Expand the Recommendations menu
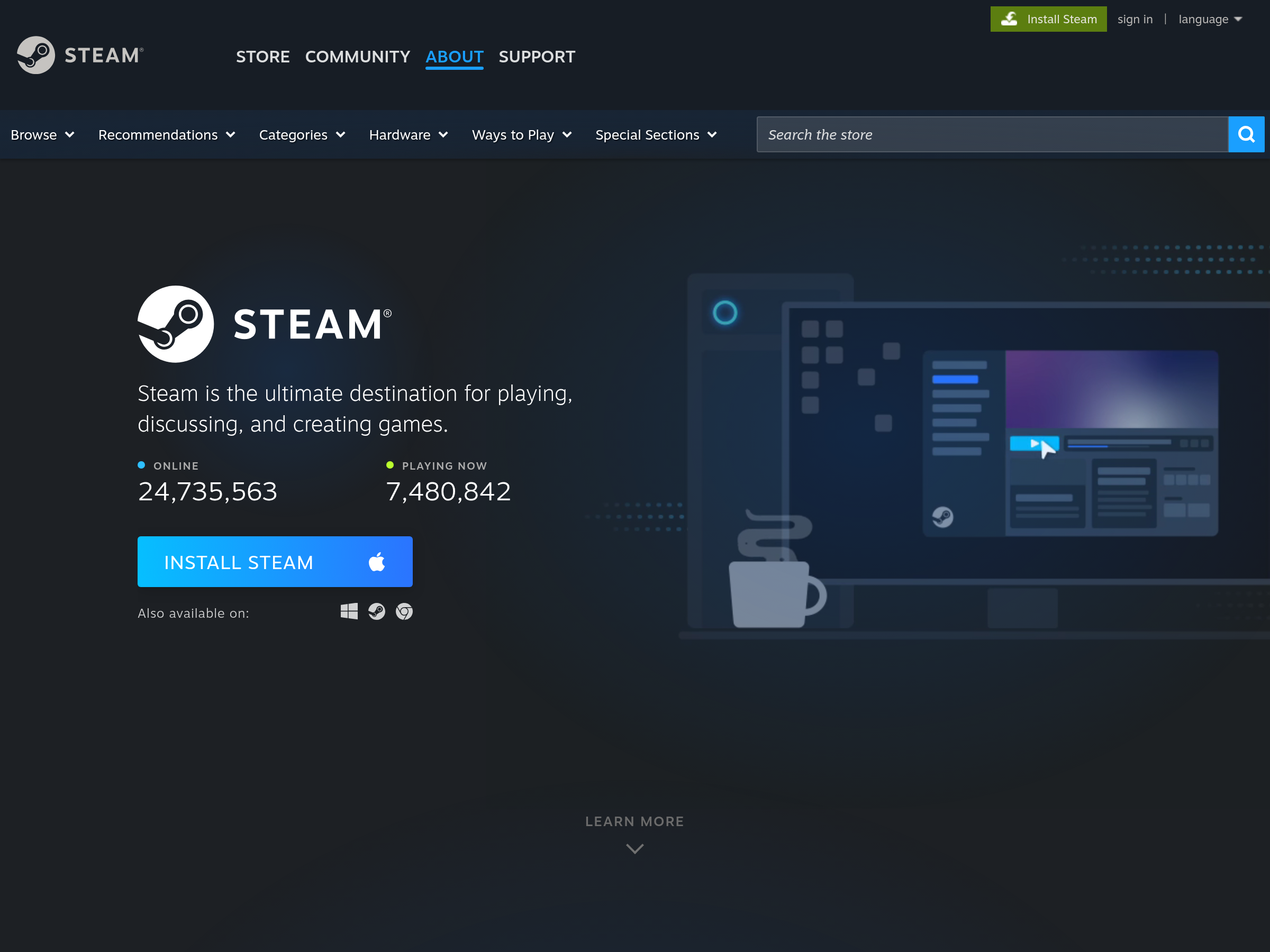 [167, 135]
